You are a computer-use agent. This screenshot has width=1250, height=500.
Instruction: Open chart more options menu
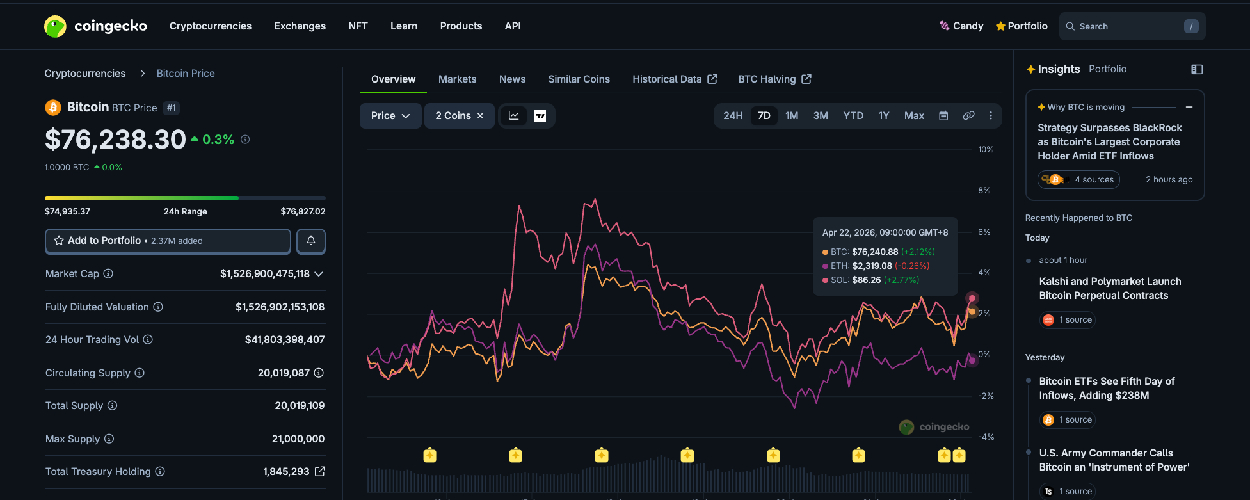pyautogui.click(x=991, y=116)
